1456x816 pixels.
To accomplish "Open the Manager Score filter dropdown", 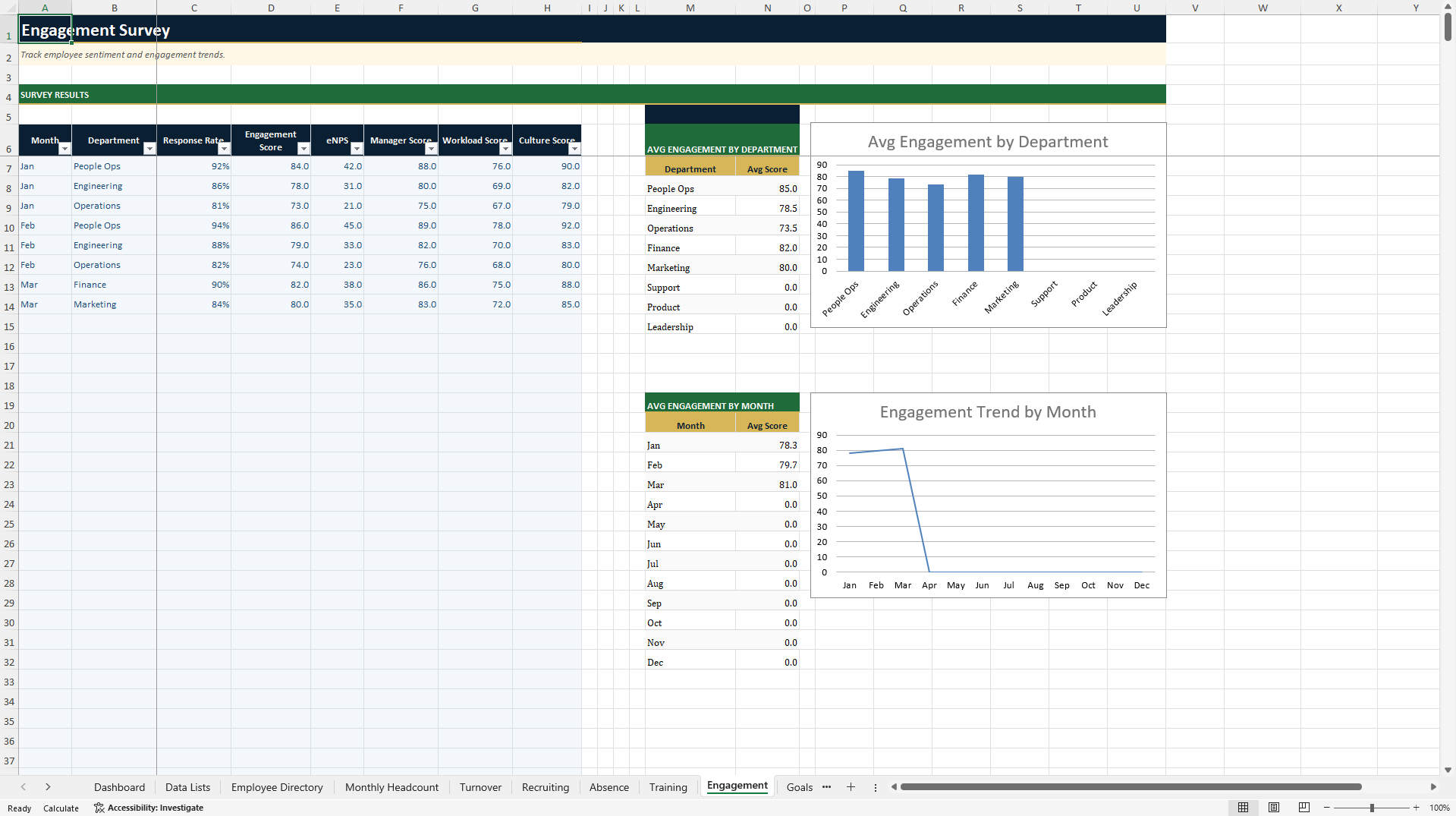I will click(431, 149).
